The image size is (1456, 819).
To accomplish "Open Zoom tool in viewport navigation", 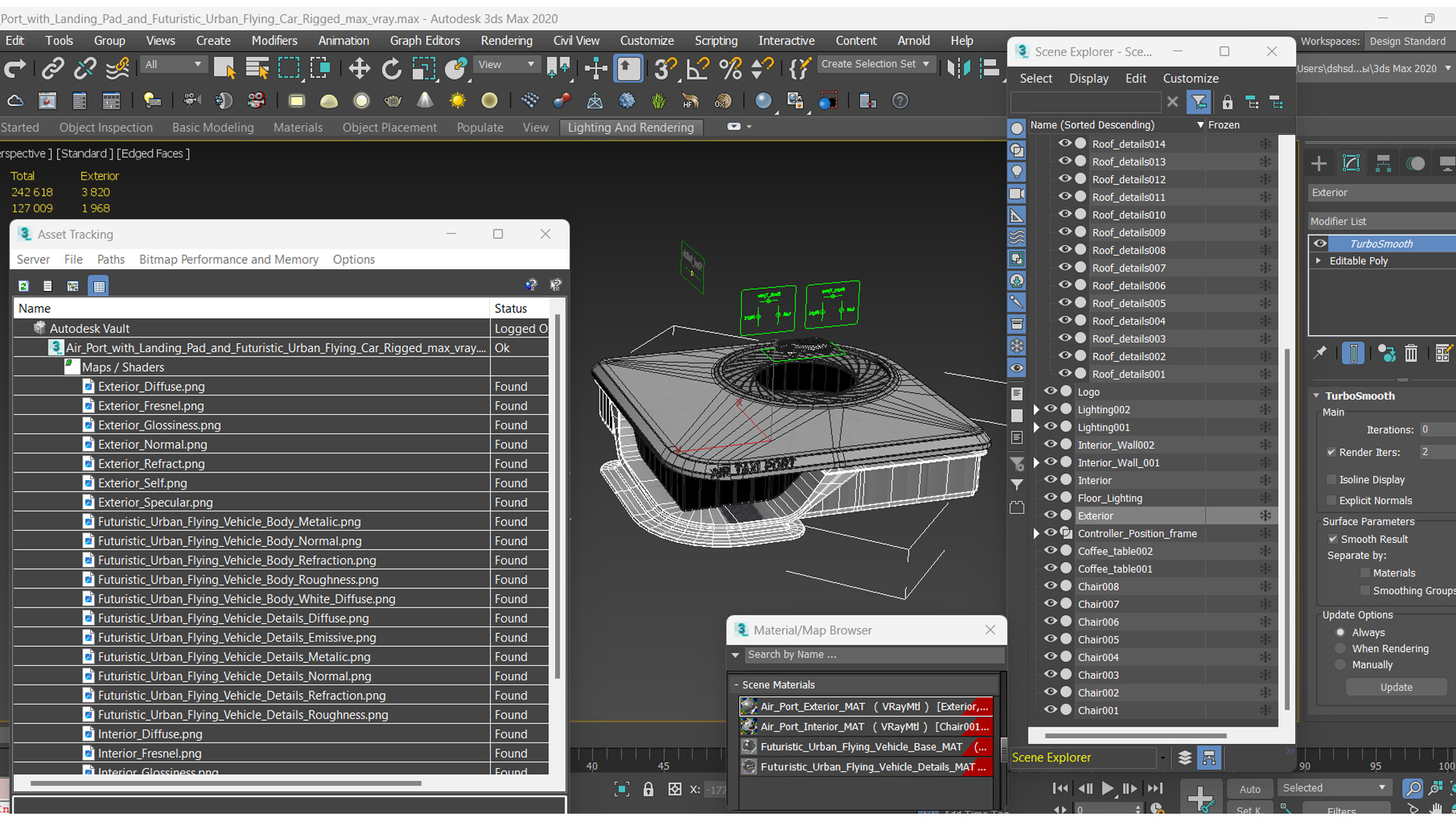I will click(x=1412, y=789).
